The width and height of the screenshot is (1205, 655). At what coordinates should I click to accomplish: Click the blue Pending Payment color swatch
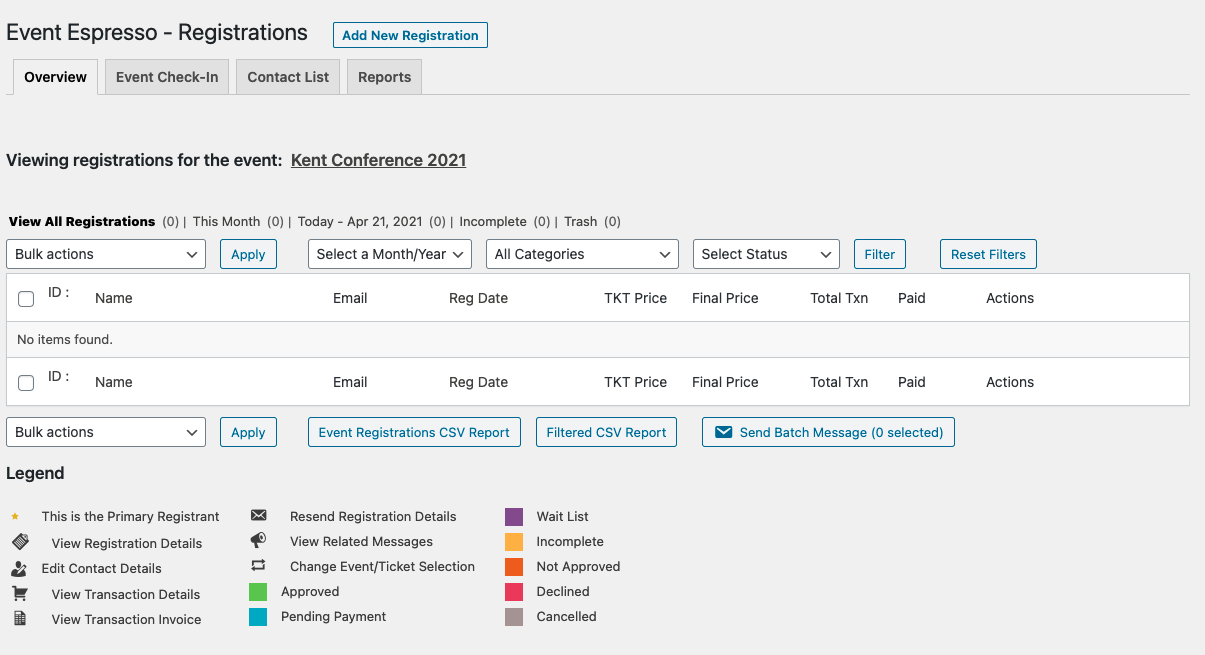[258, 617]
